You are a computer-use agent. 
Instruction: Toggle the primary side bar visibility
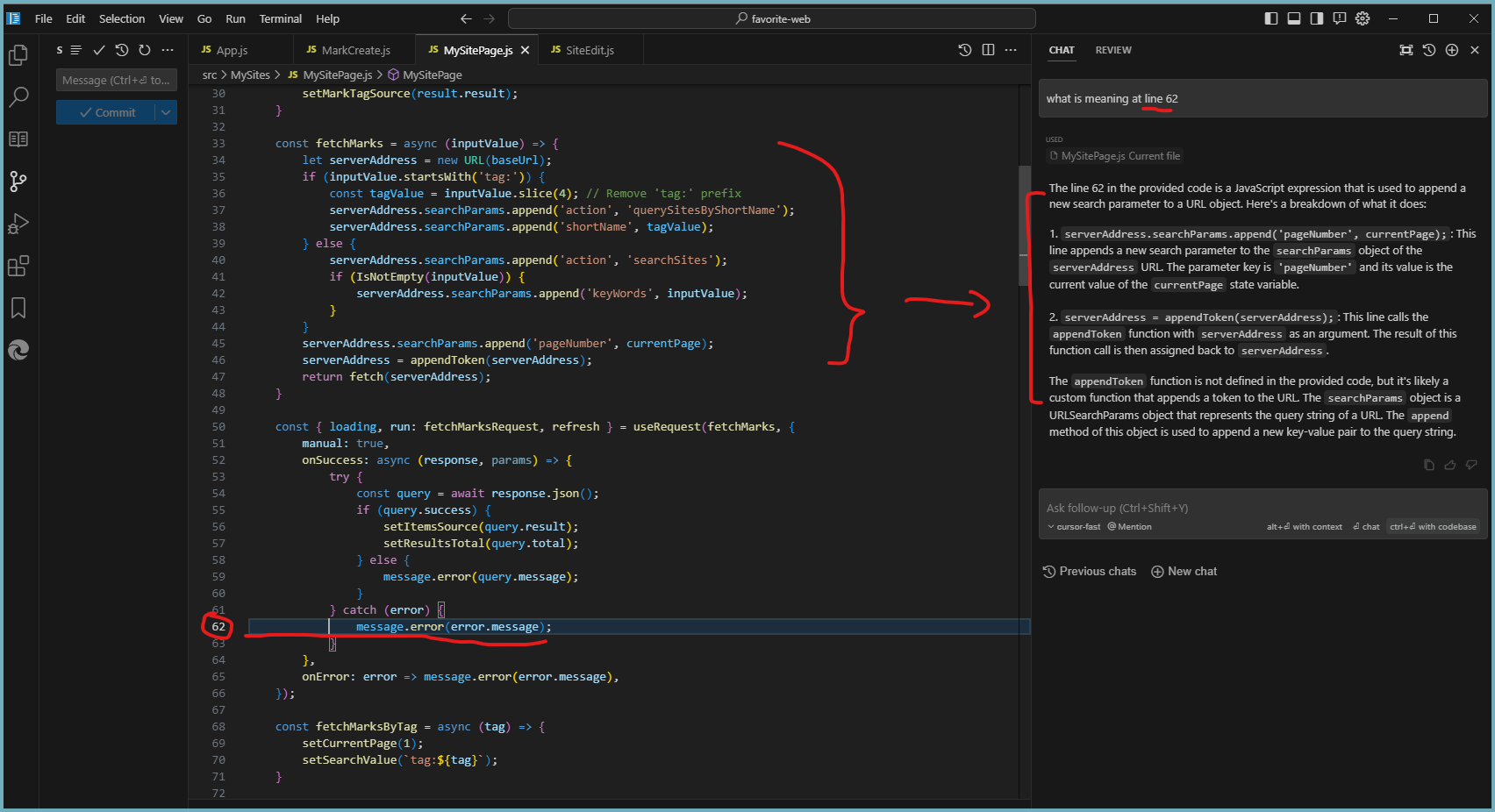[1271, 18]
